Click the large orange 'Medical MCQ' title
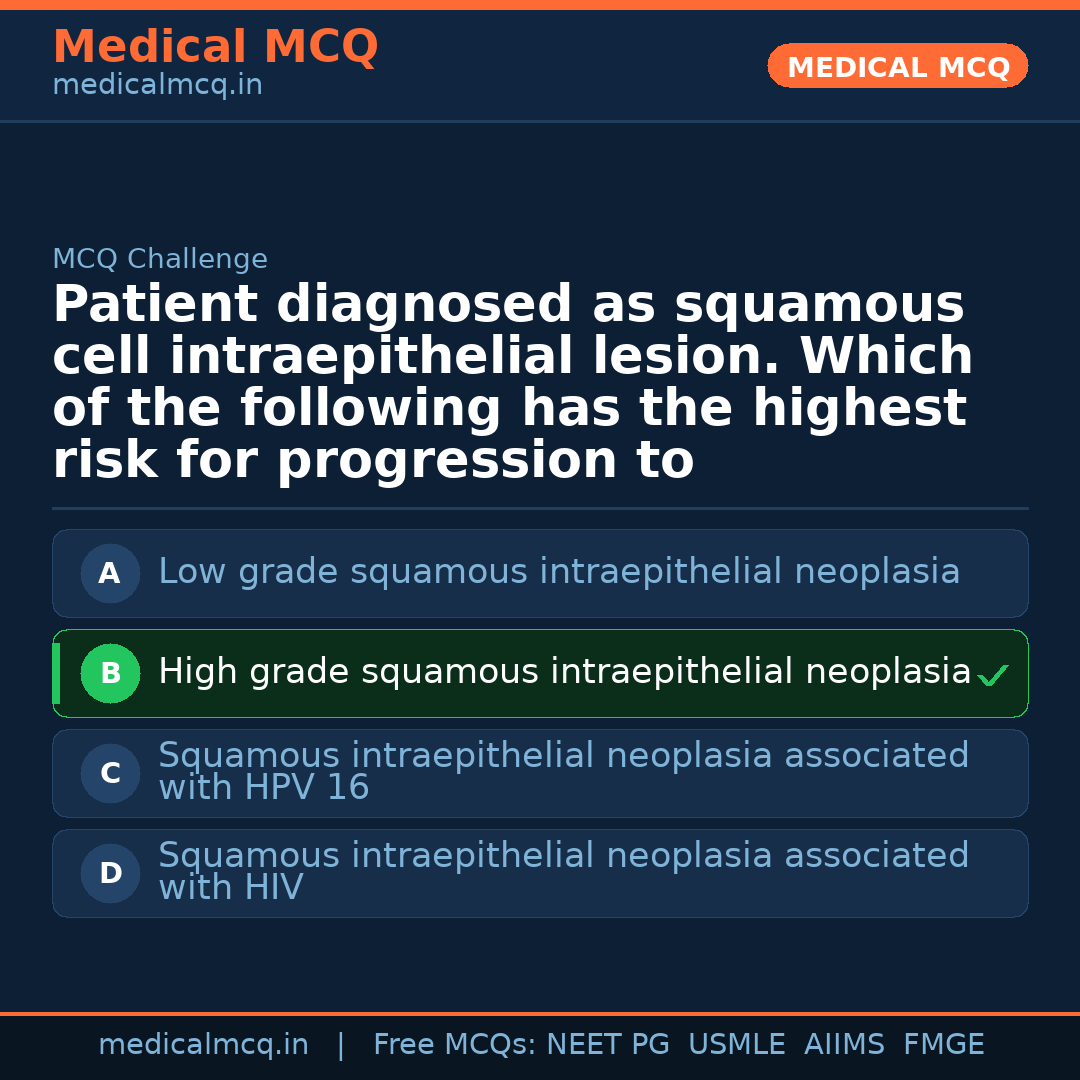This screenshot has width=1080, height=1080. pos(215,47)
